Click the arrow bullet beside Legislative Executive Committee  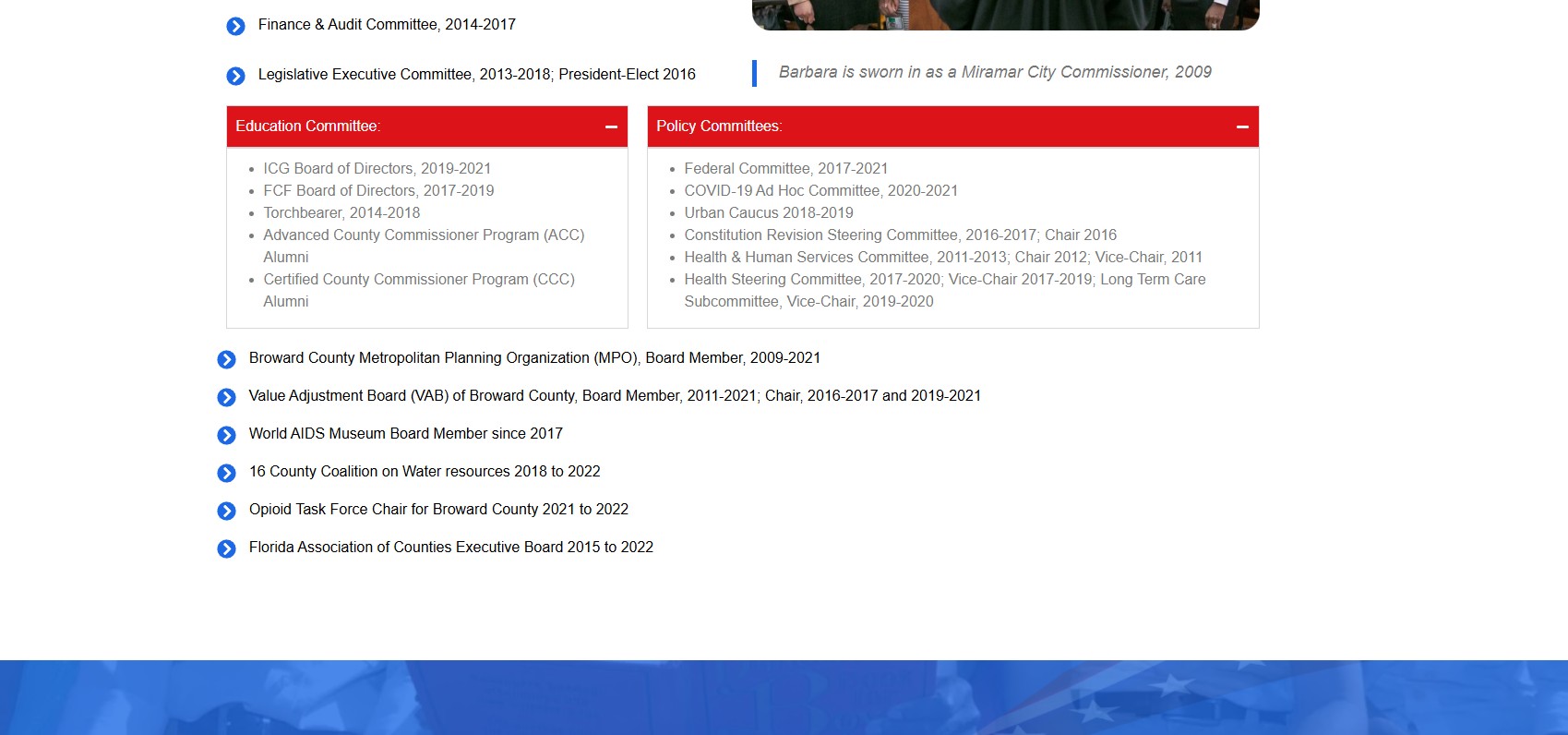[x=235, y=76]
